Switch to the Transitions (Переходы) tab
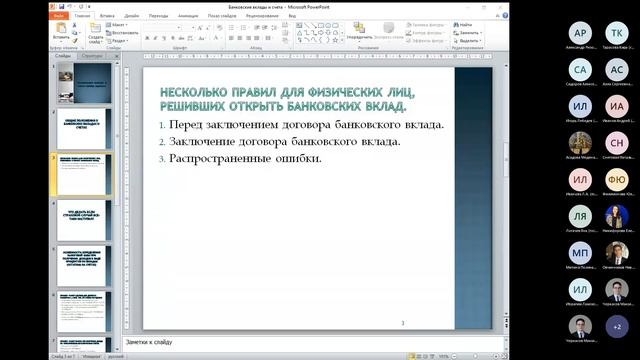 tap(158, 16)
